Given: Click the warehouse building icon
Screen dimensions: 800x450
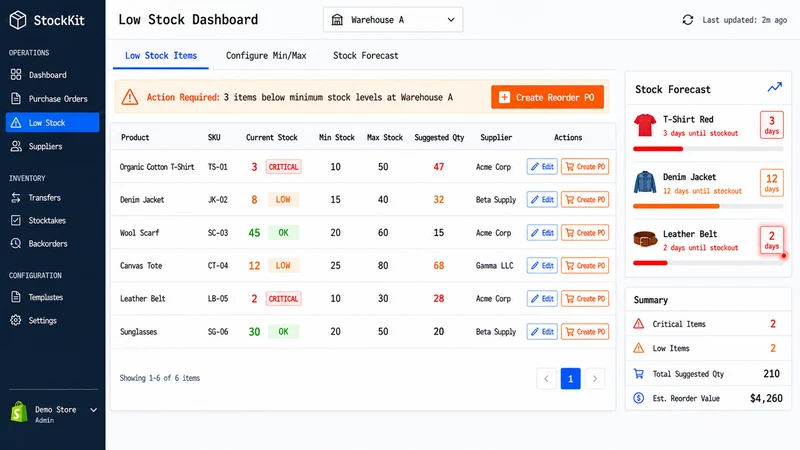Looking at the screenshot, I should coord(337,20).
